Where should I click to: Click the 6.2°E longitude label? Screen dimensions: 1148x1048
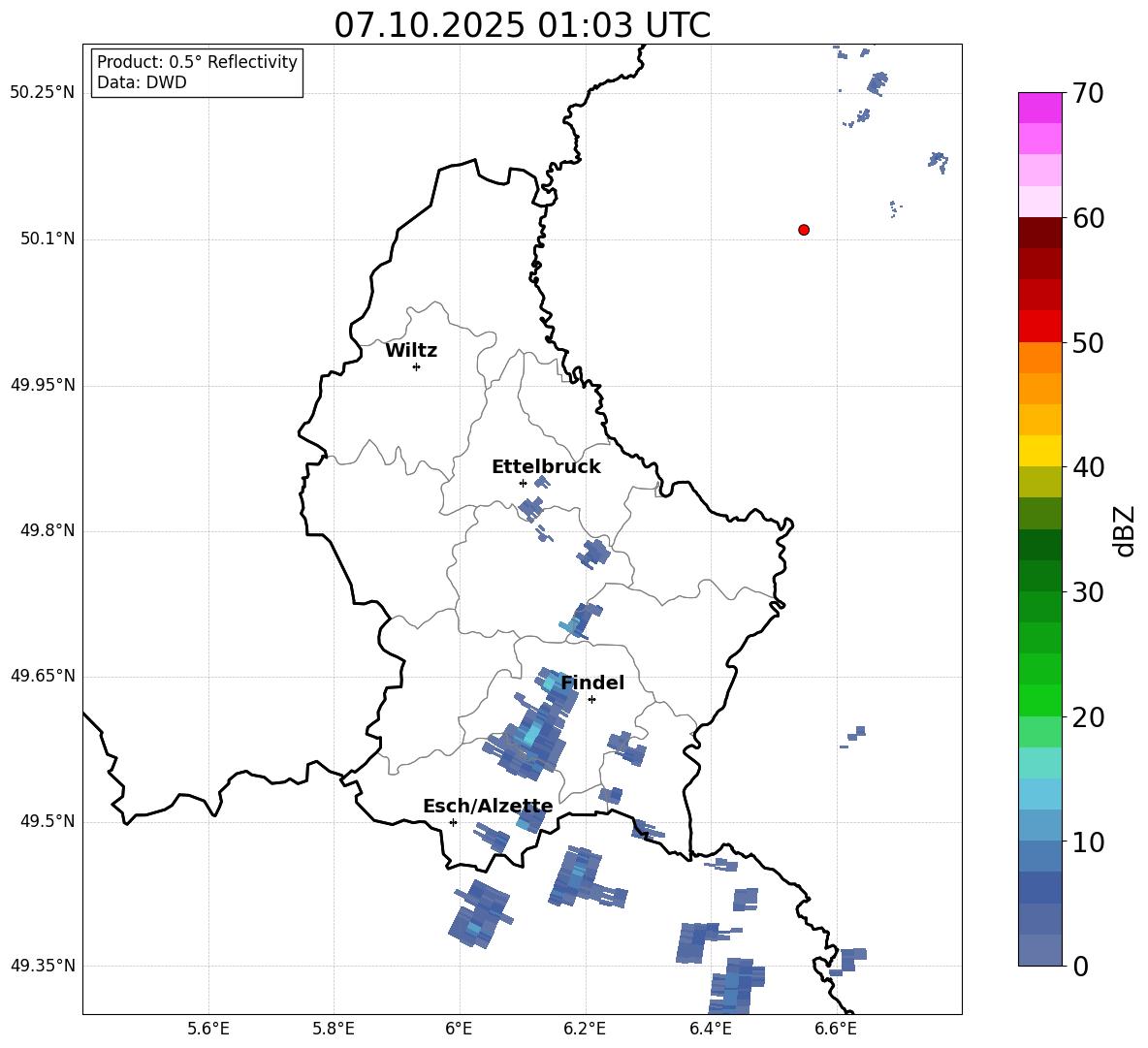click(x=585, y=1029)
